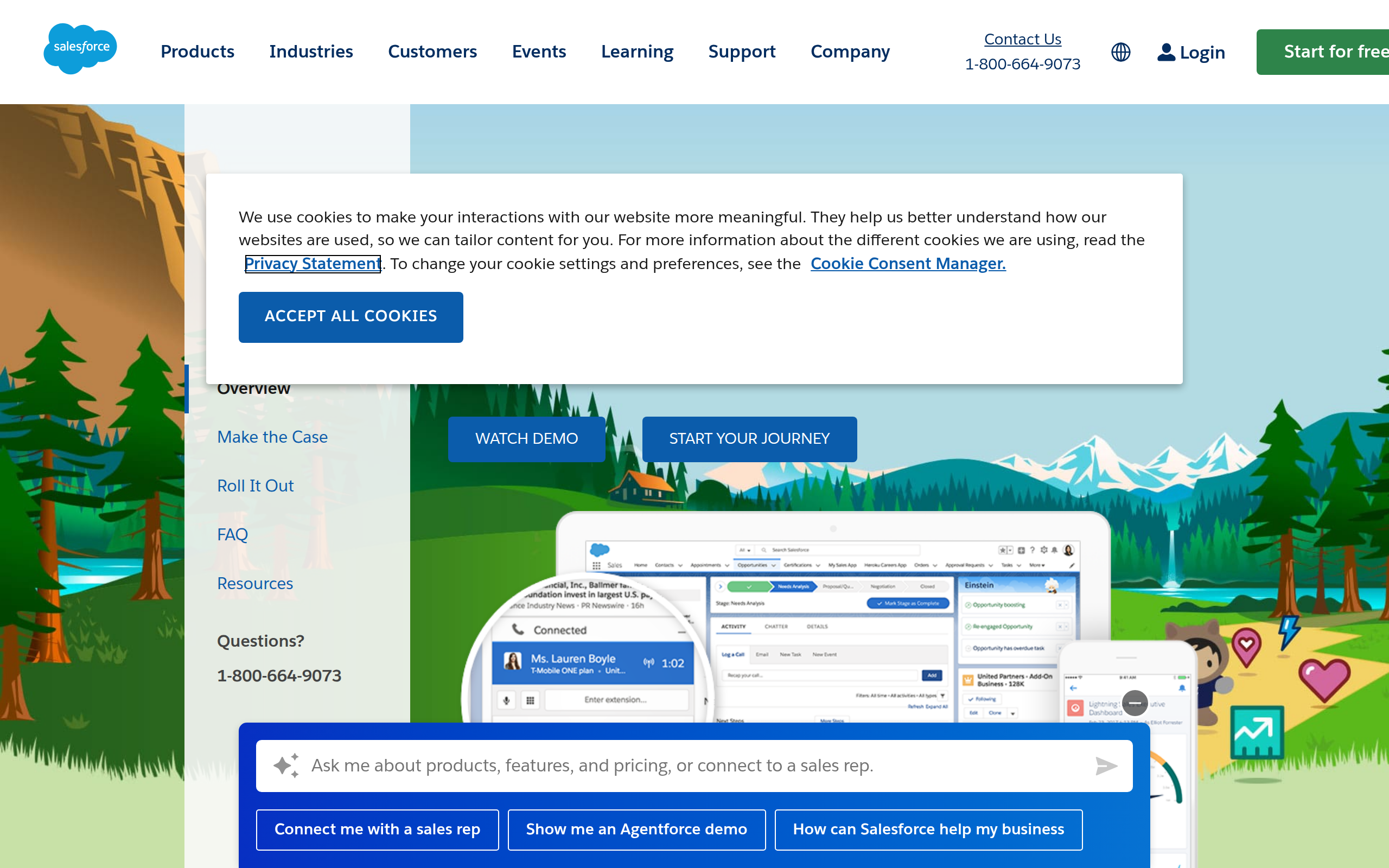Open the Learning menu
The image size is (1389, 868).
[x=637, y=52]
